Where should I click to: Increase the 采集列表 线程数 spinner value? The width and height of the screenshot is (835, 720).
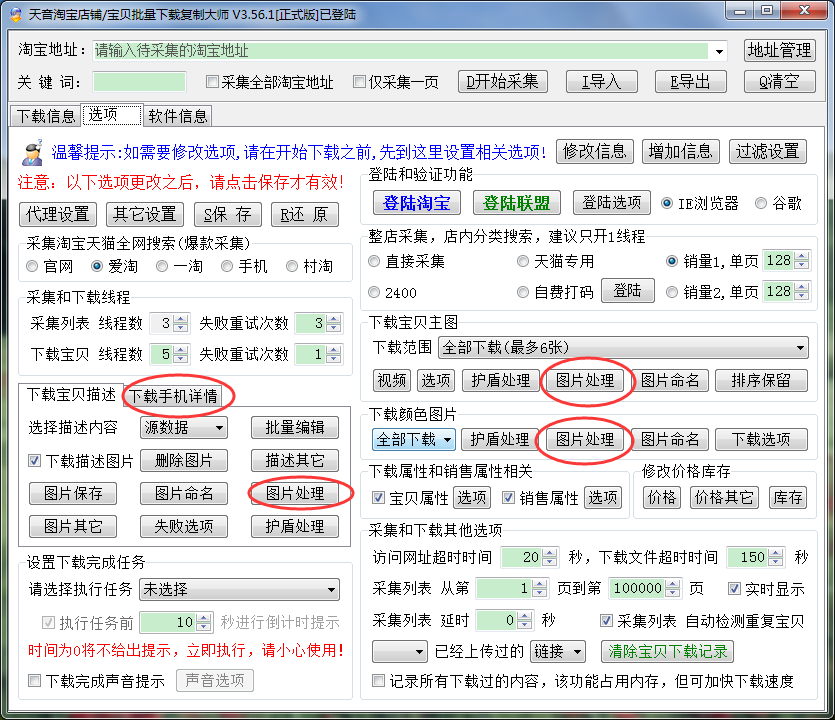tap(180, 318)
